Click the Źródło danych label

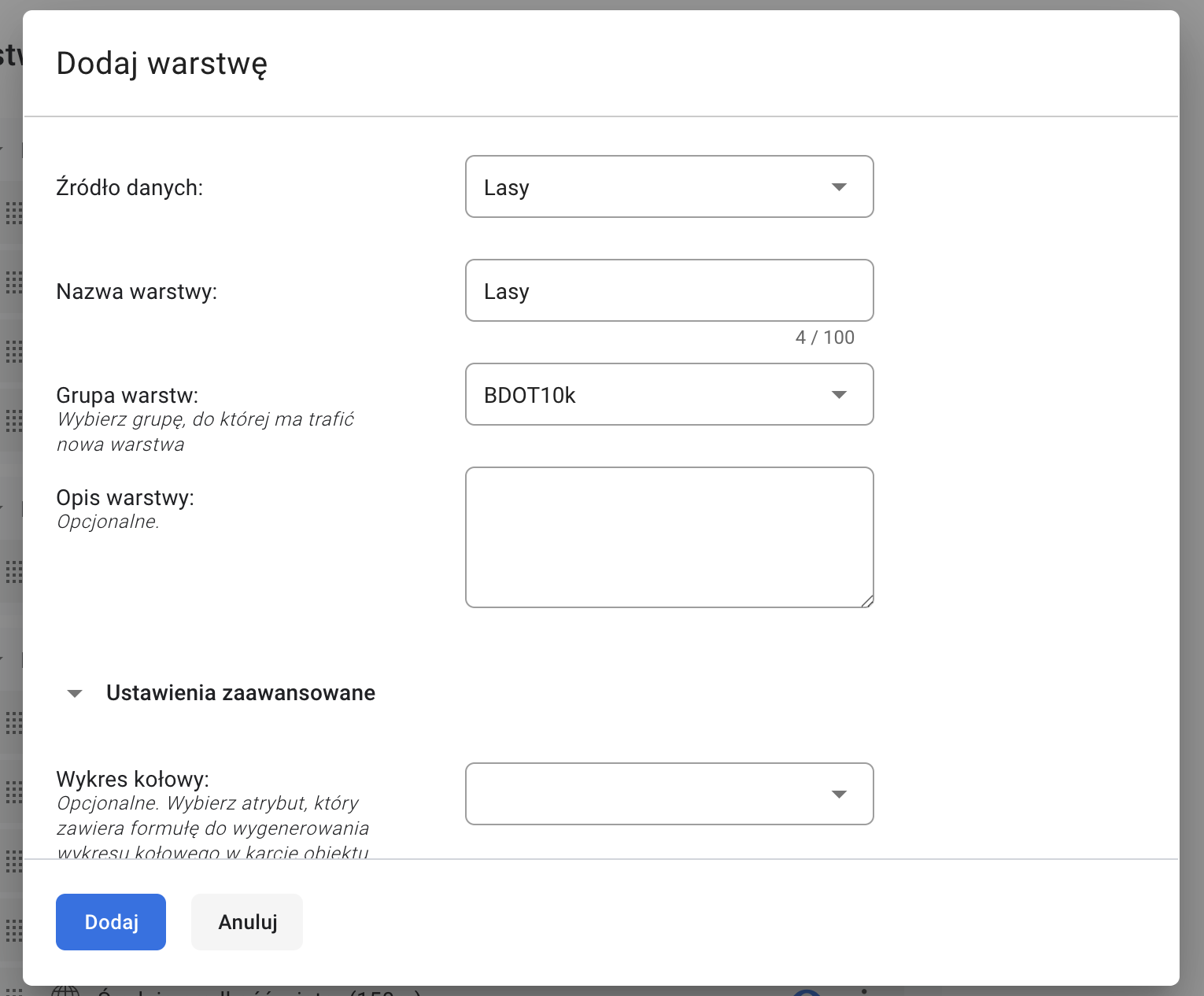click(130, 188)
